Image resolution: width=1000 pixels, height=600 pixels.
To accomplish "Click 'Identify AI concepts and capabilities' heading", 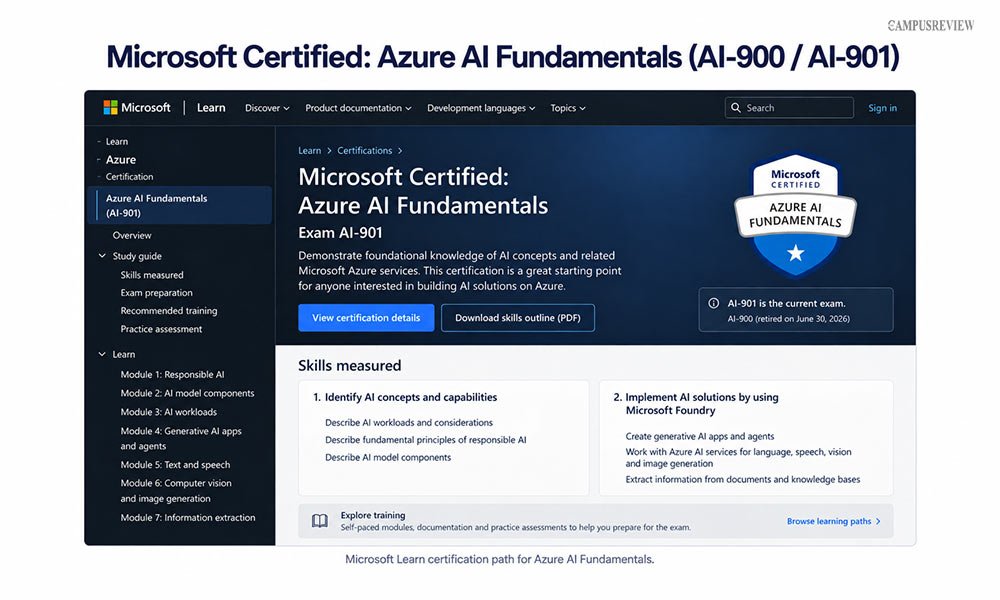I will (x=411, y=397).
